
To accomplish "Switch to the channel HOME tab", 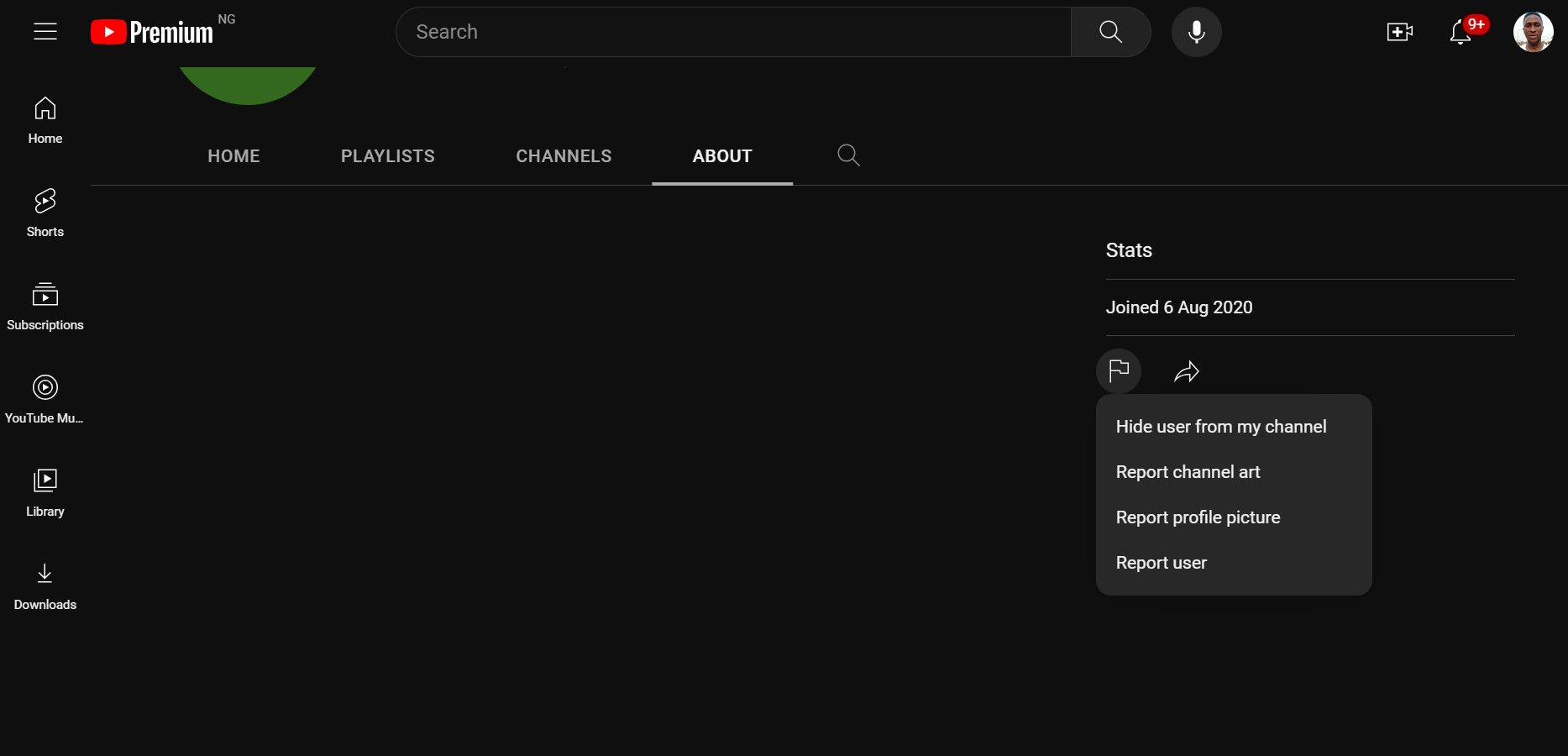I will tap(233, 156).
